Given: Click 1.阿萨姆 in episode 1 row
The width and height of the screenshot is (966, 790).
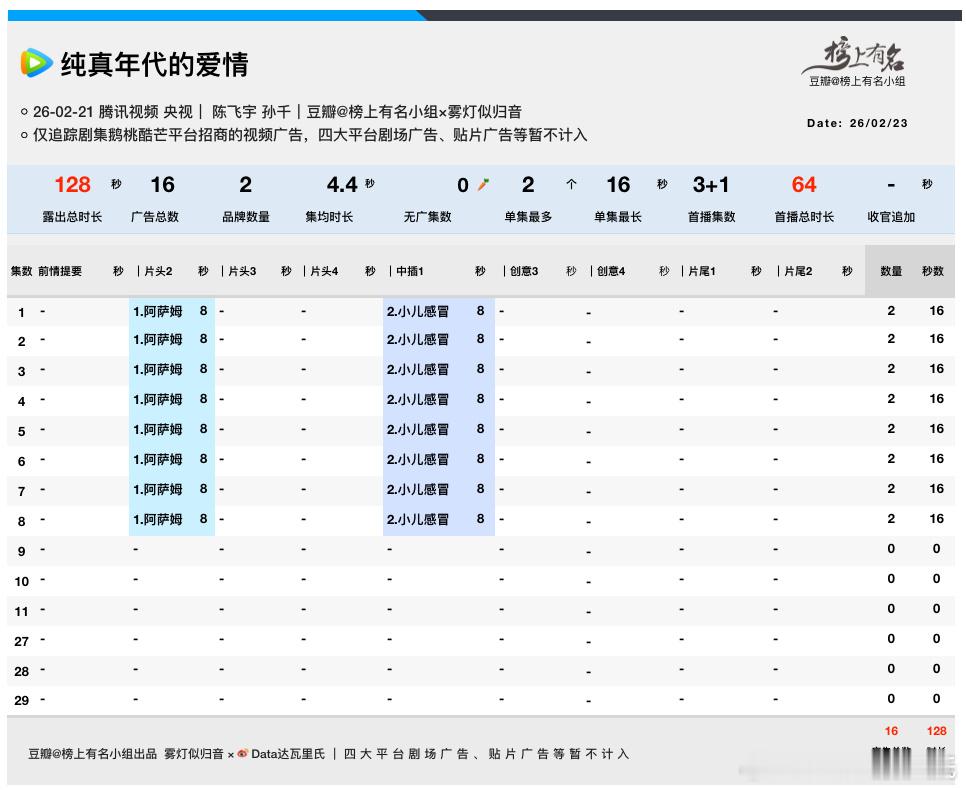Looking at the screenshot, I should coord(158,311).
